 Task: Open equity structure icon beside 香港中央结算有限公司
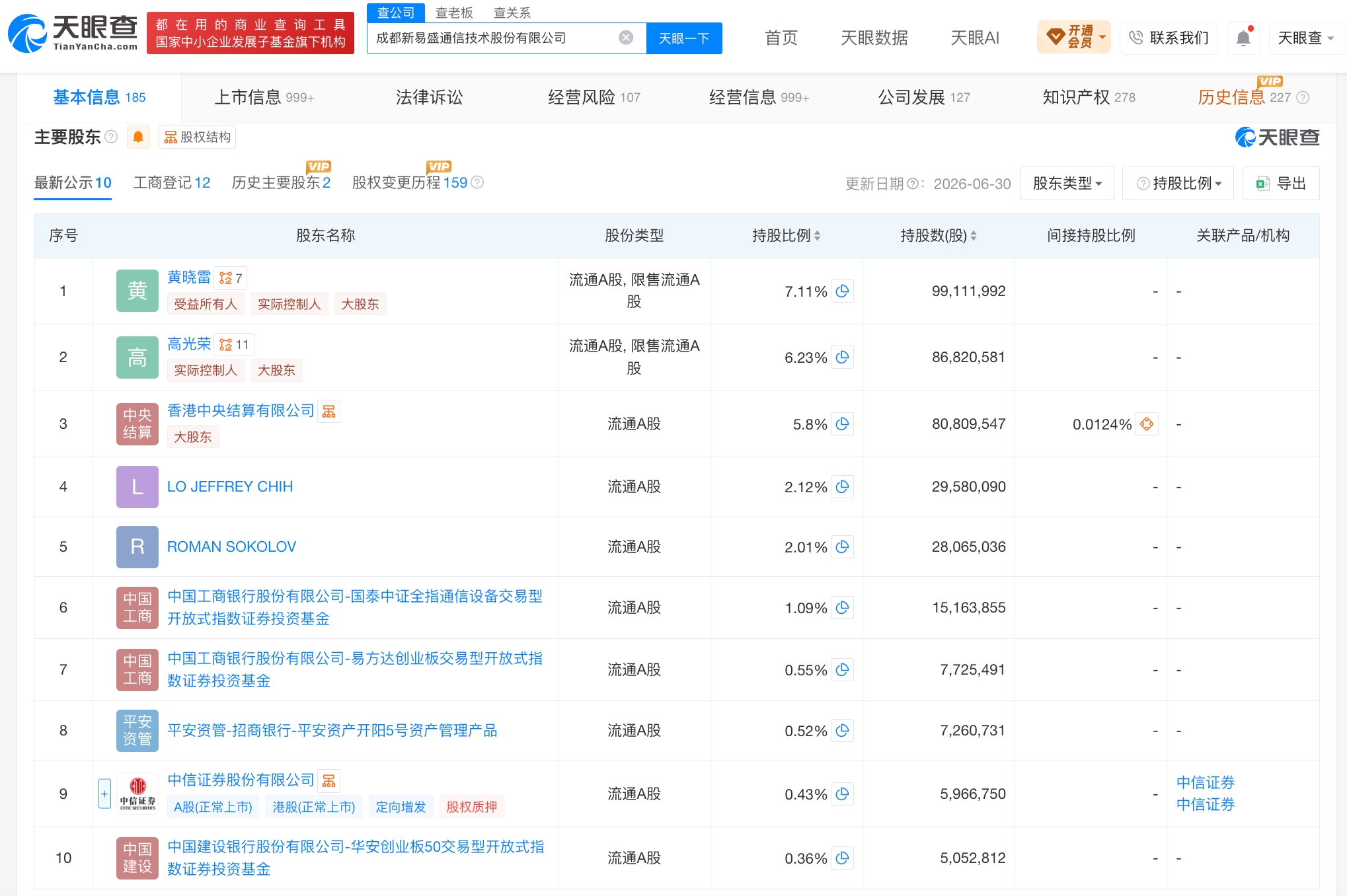coord(328,411)
